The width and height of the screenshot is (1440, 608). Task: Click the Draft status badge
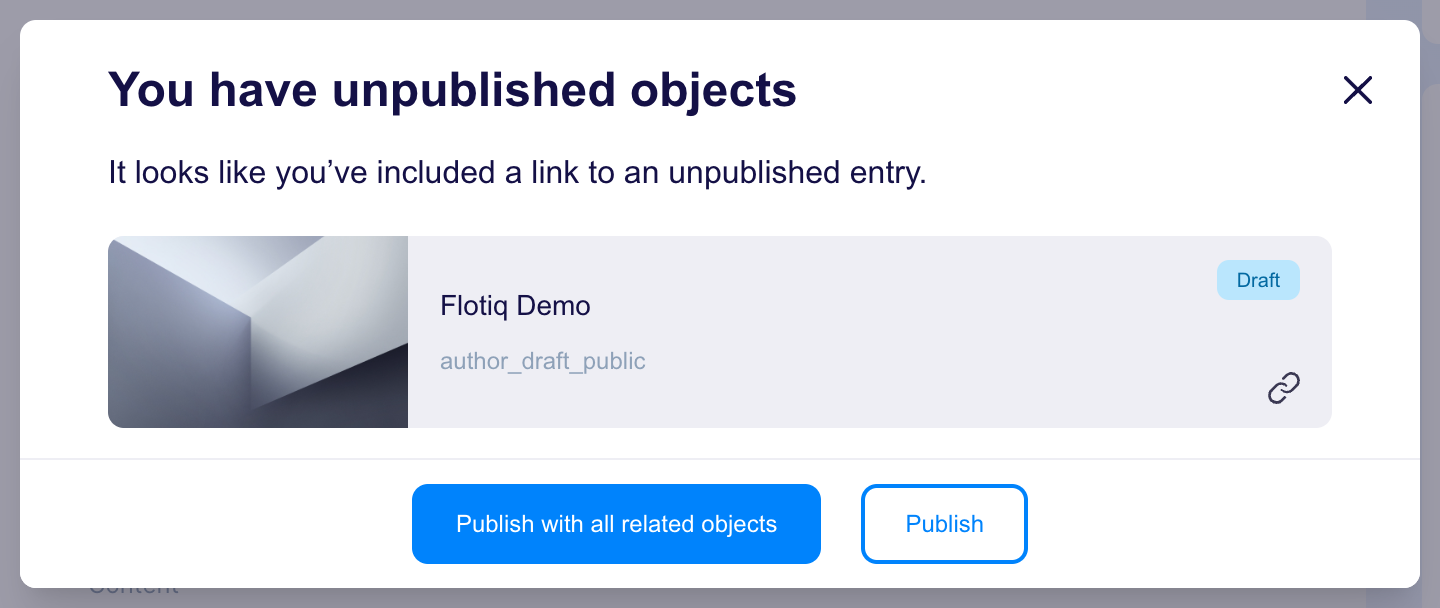(x=1258, y=280)
